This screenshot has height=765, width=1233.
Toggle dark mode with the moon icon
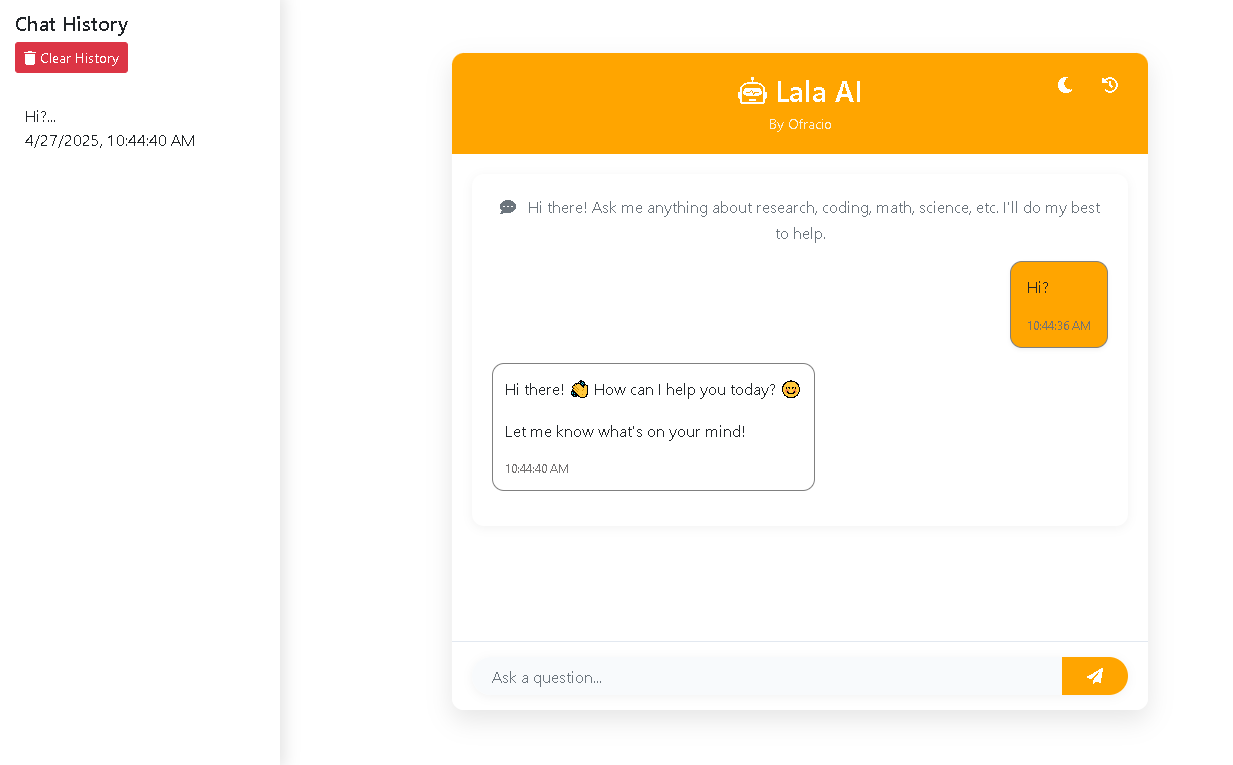(1065, 85)
